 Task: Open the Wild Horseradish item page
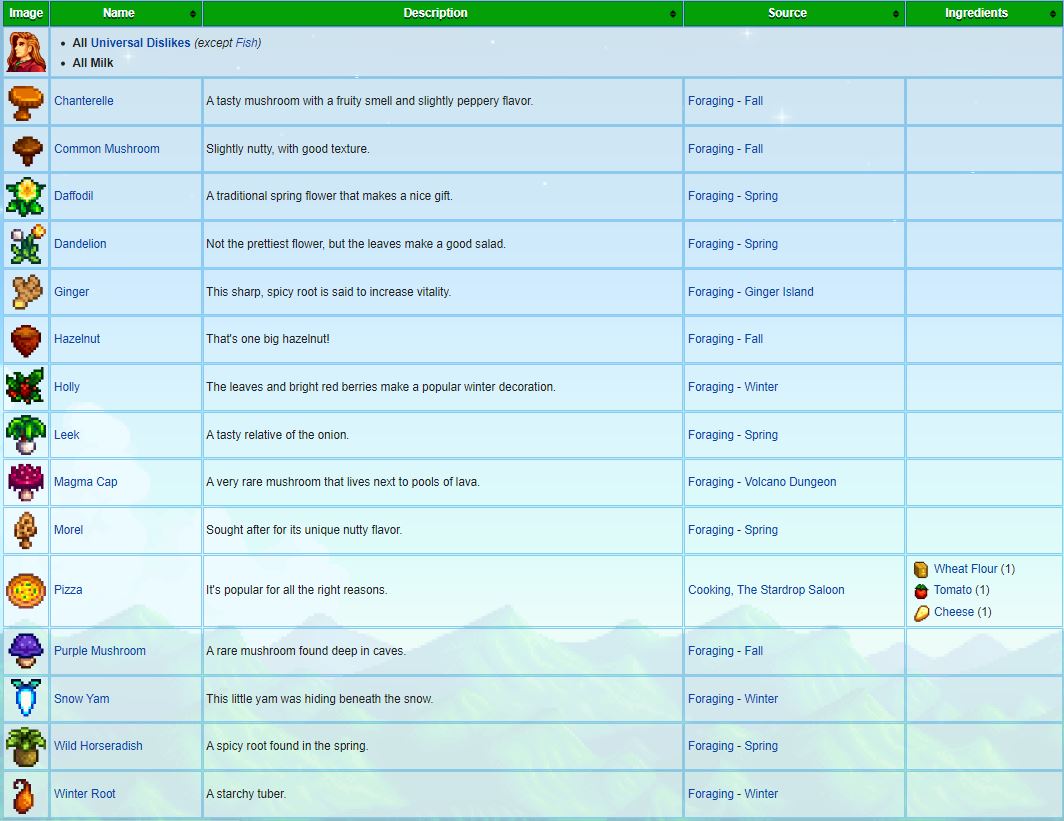coord(98,746)
